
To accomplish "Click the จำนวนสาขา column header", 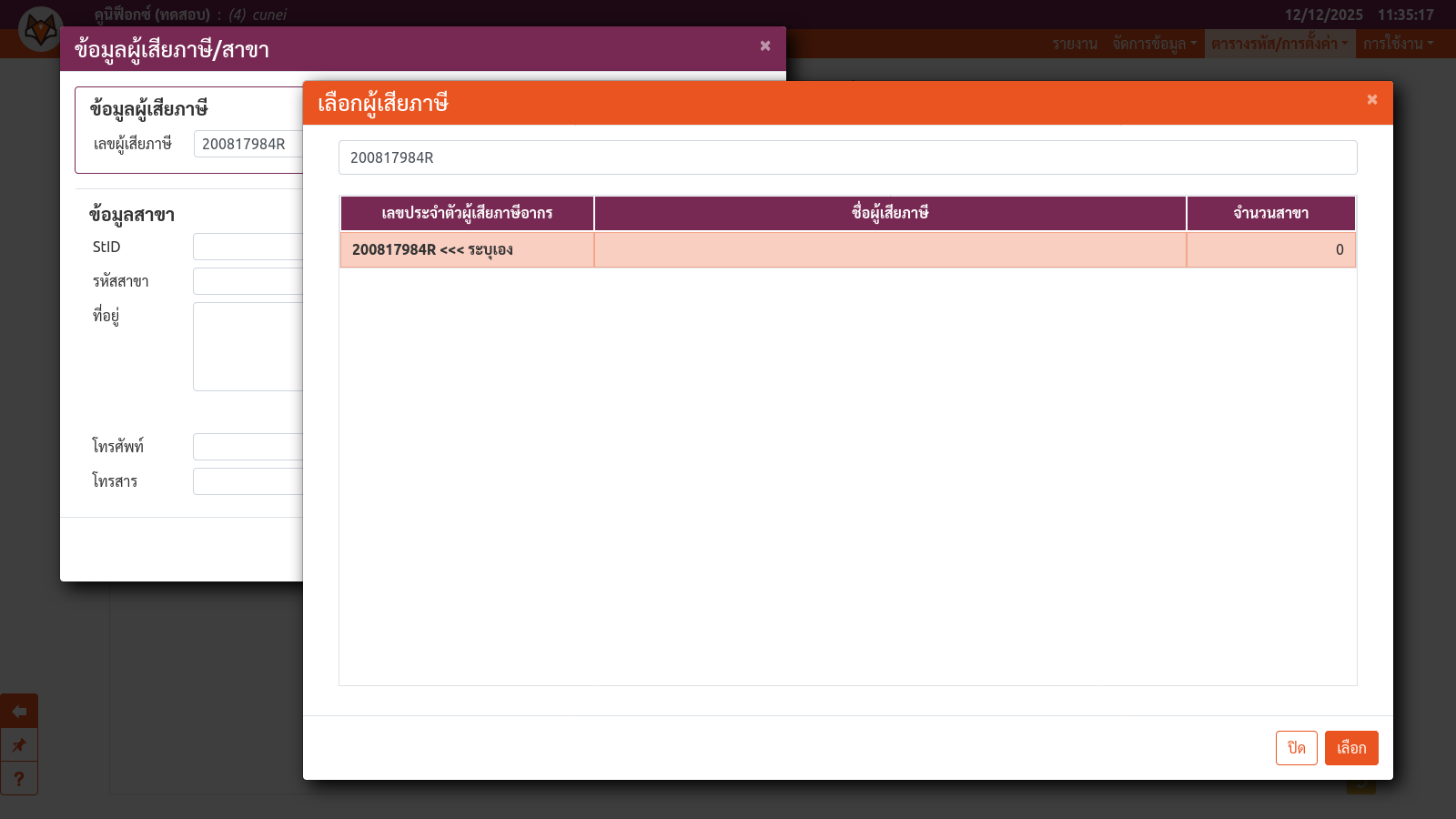I will coord(1270,213).
